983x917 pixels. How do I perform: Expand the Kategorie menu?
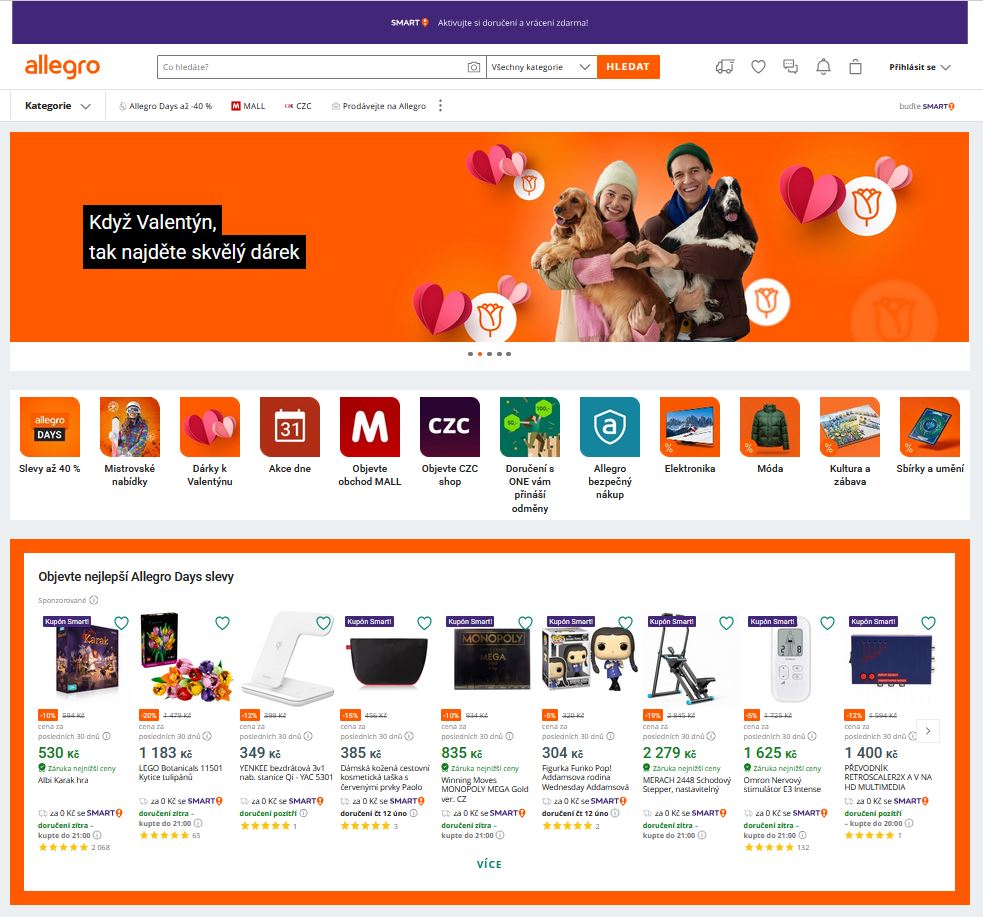point(58,106)
